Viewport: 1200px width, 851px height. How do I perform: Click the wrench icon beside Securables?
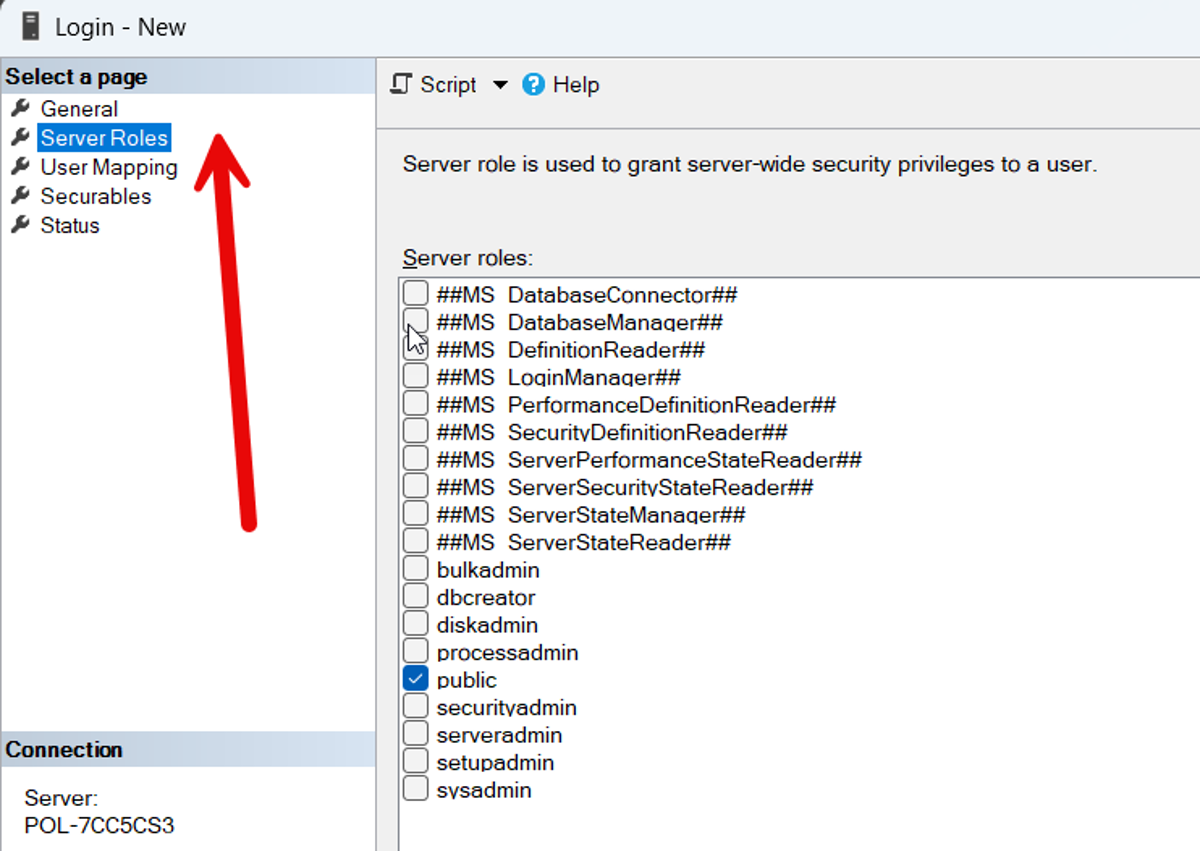coord(20,195)
